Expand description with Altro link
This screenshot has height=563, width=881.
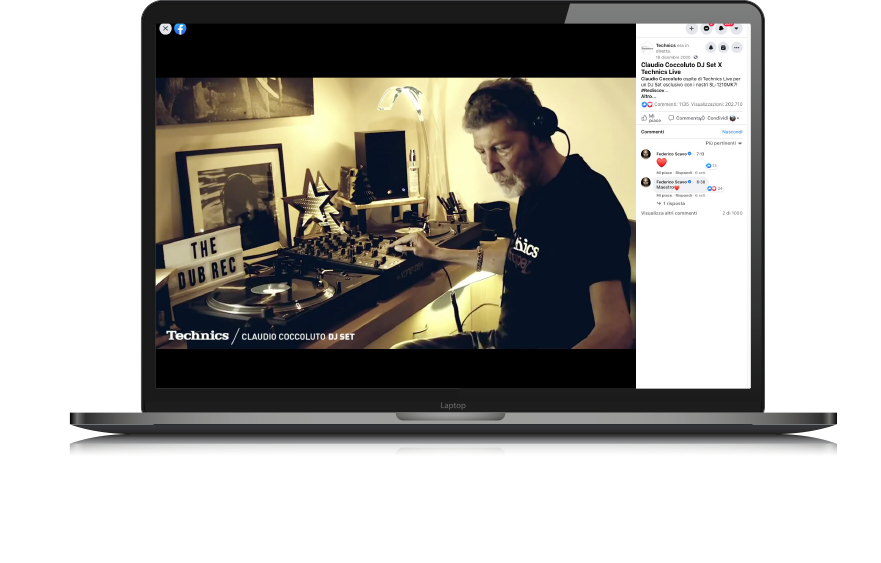tap(647, 97)
